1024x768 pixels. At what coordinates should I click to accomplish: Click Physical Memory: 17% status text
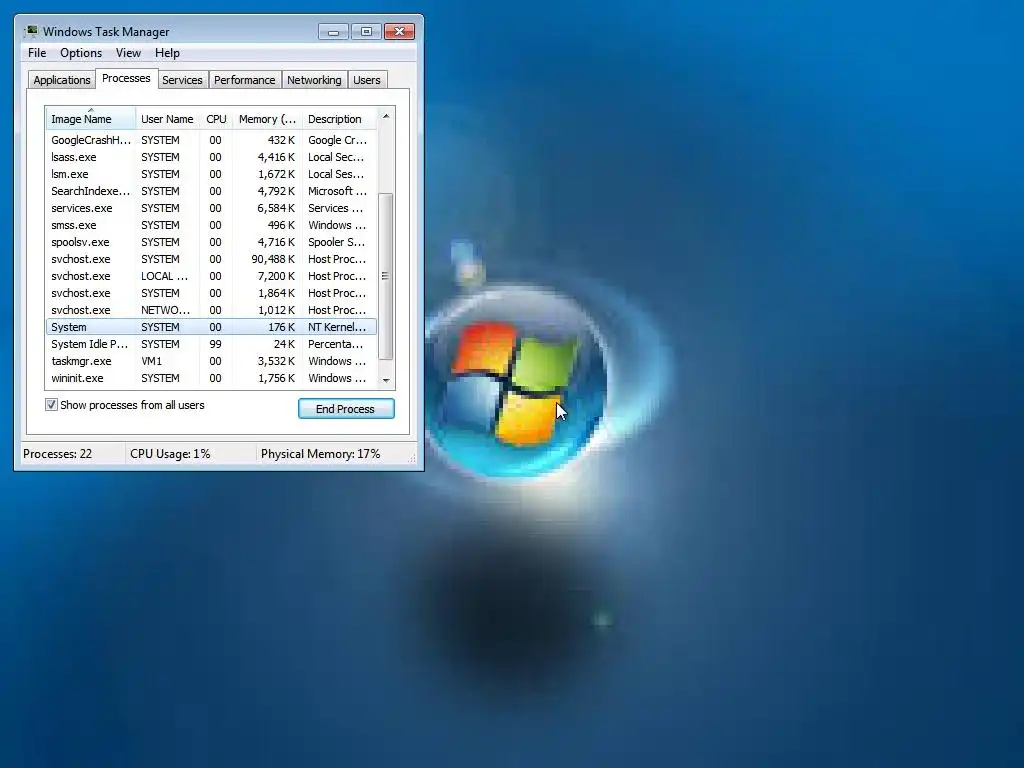click(x=320, y=454)
